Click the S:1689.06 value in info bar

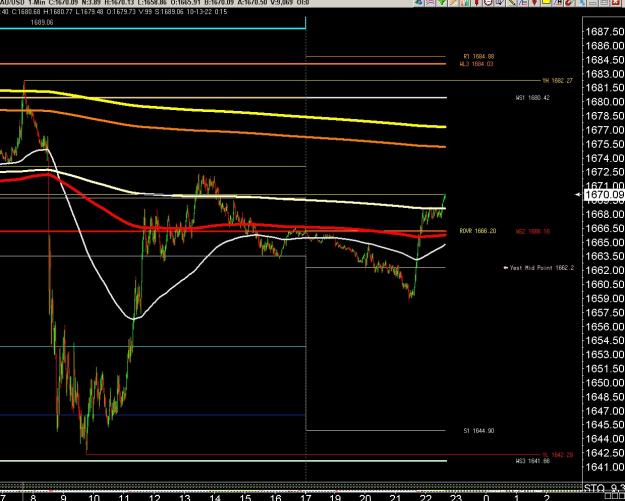(167, 12)
